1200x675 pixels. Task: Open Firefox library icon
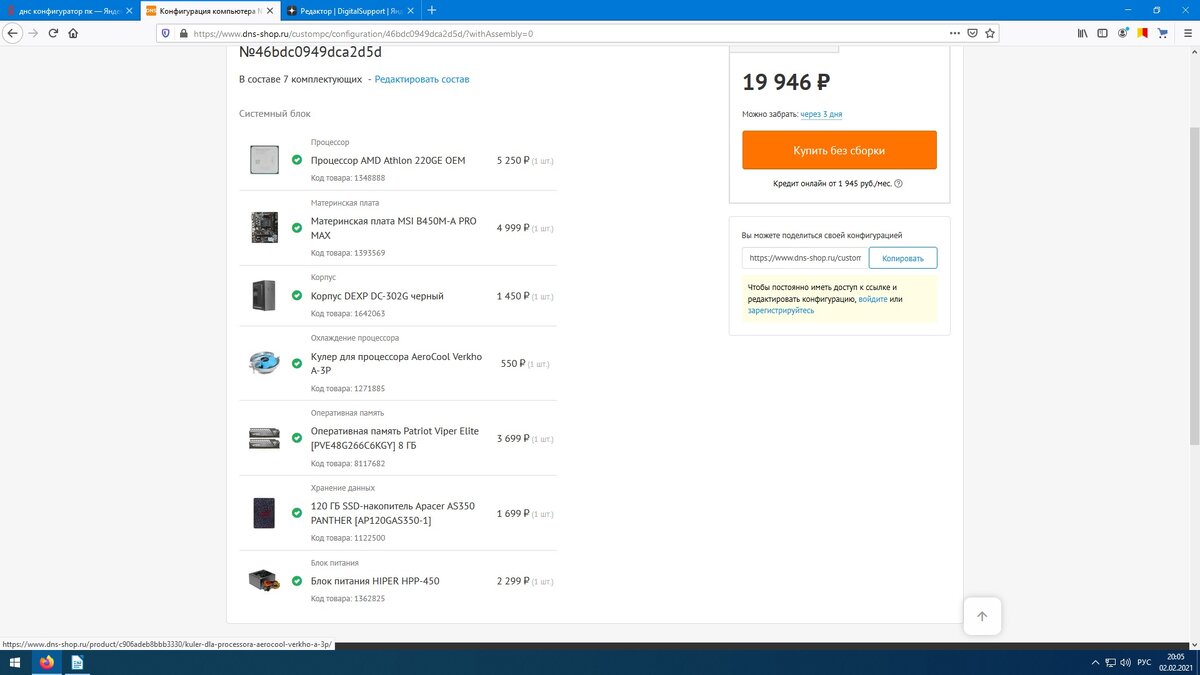(1082, 33)
